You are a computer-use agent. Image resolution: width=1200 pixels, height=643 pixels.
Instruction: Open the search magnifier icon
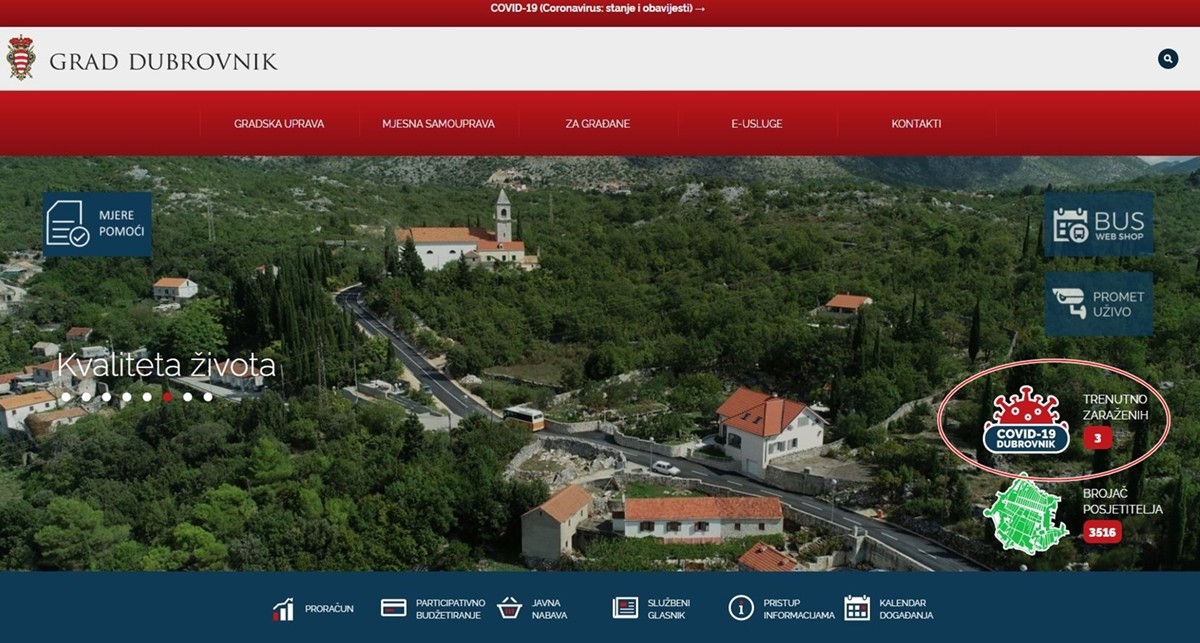(1168, 59)
